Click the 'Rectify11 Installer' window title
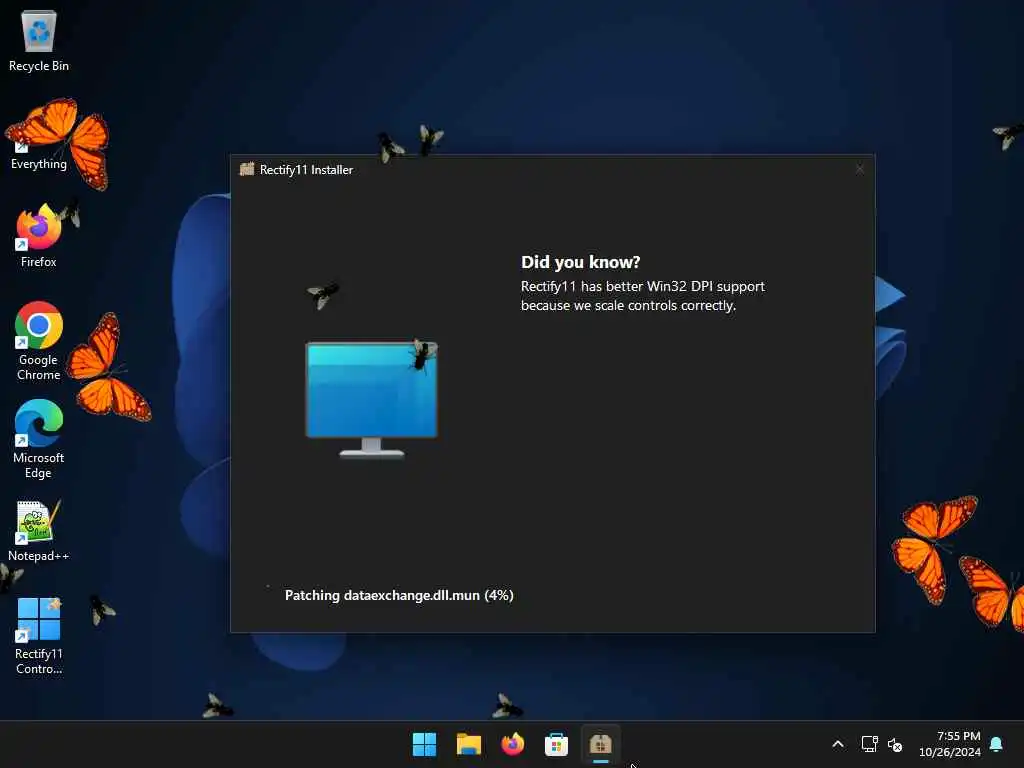Image resolution: width=1024 pixels, height=768 pixels. (306, 170)
